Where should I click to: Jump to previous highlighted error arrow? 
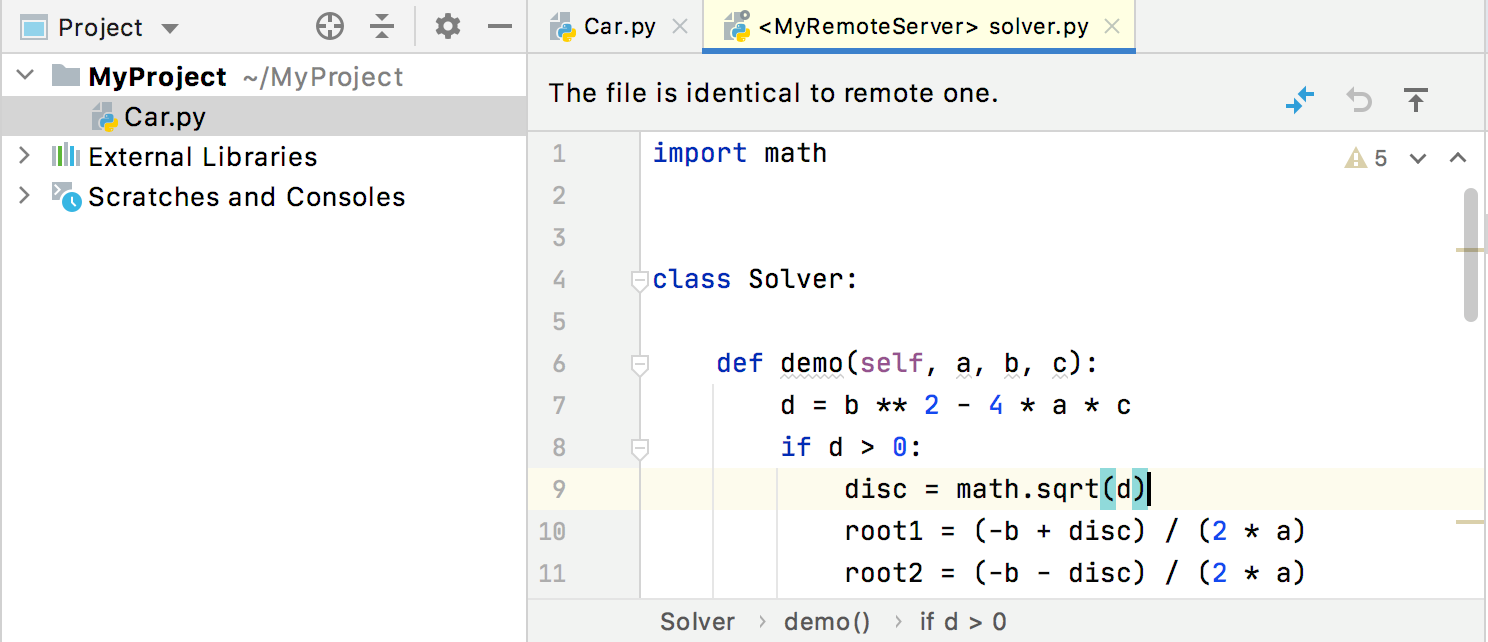tap(1458, 158)
